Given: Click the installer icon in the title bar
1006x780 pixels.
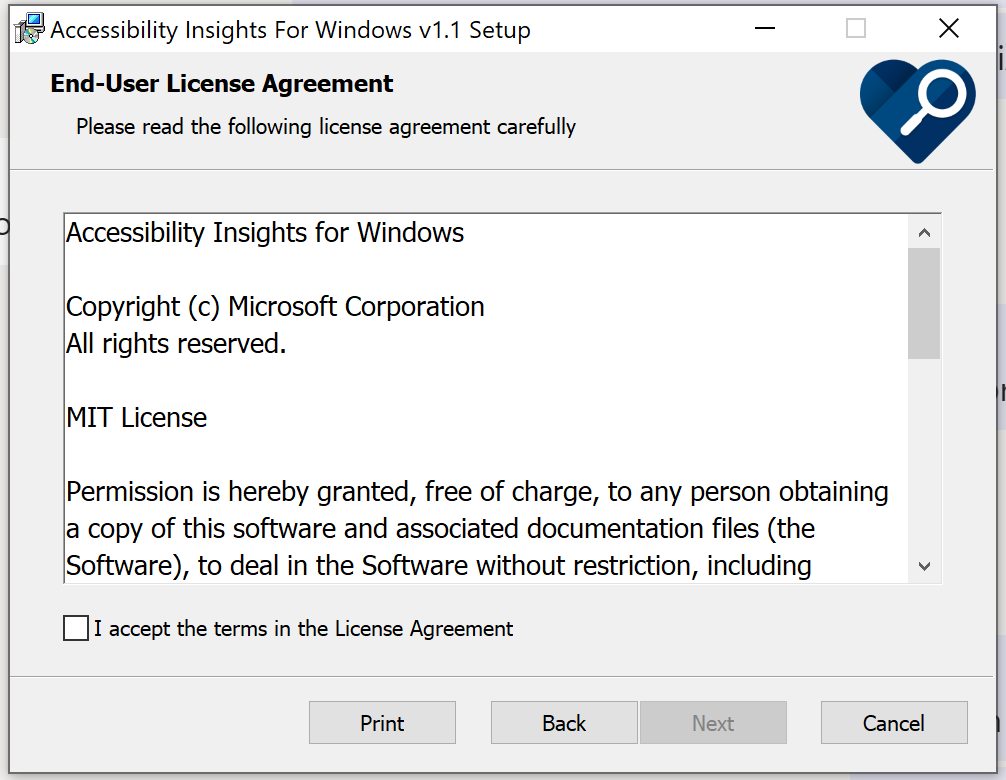Looking at the screenshot, I should 29,29.
